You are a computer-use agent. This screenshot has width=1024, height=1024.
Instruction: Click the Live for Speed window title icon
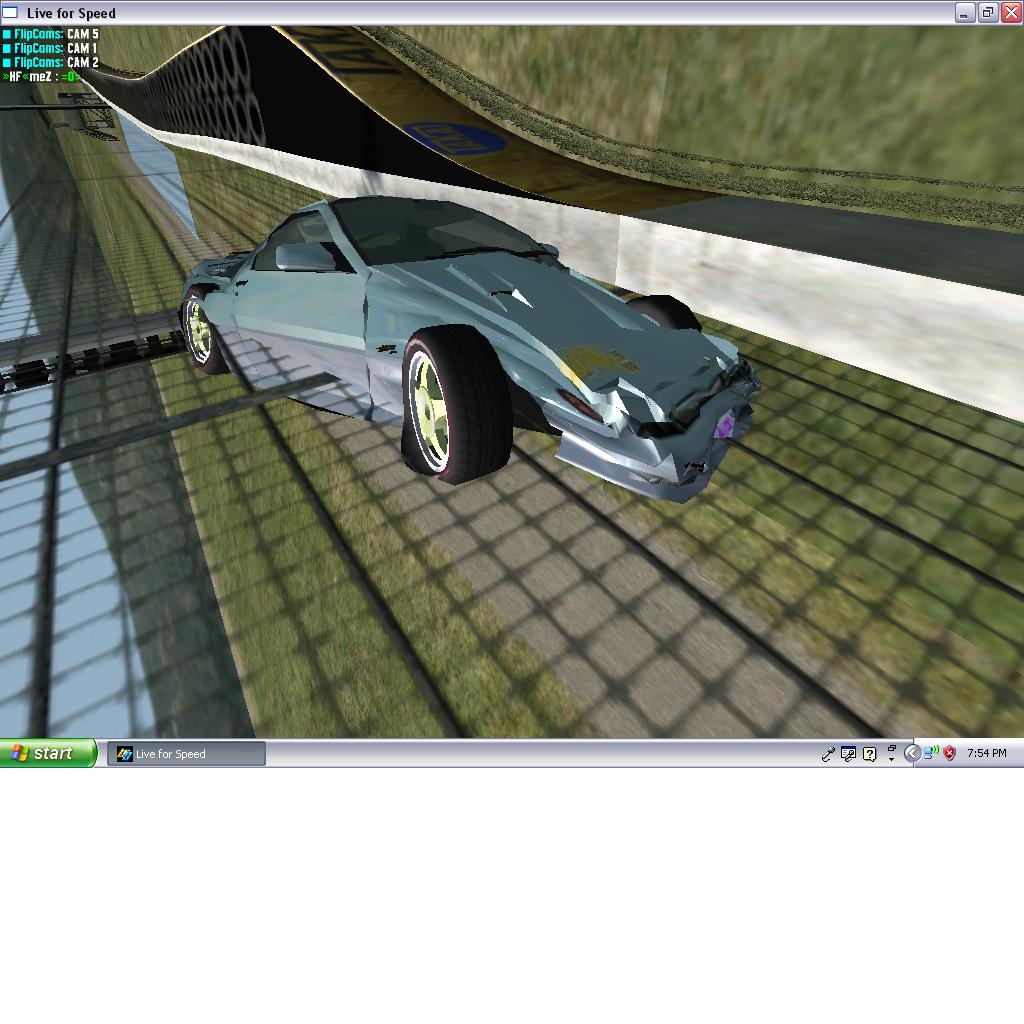point(10,12)
